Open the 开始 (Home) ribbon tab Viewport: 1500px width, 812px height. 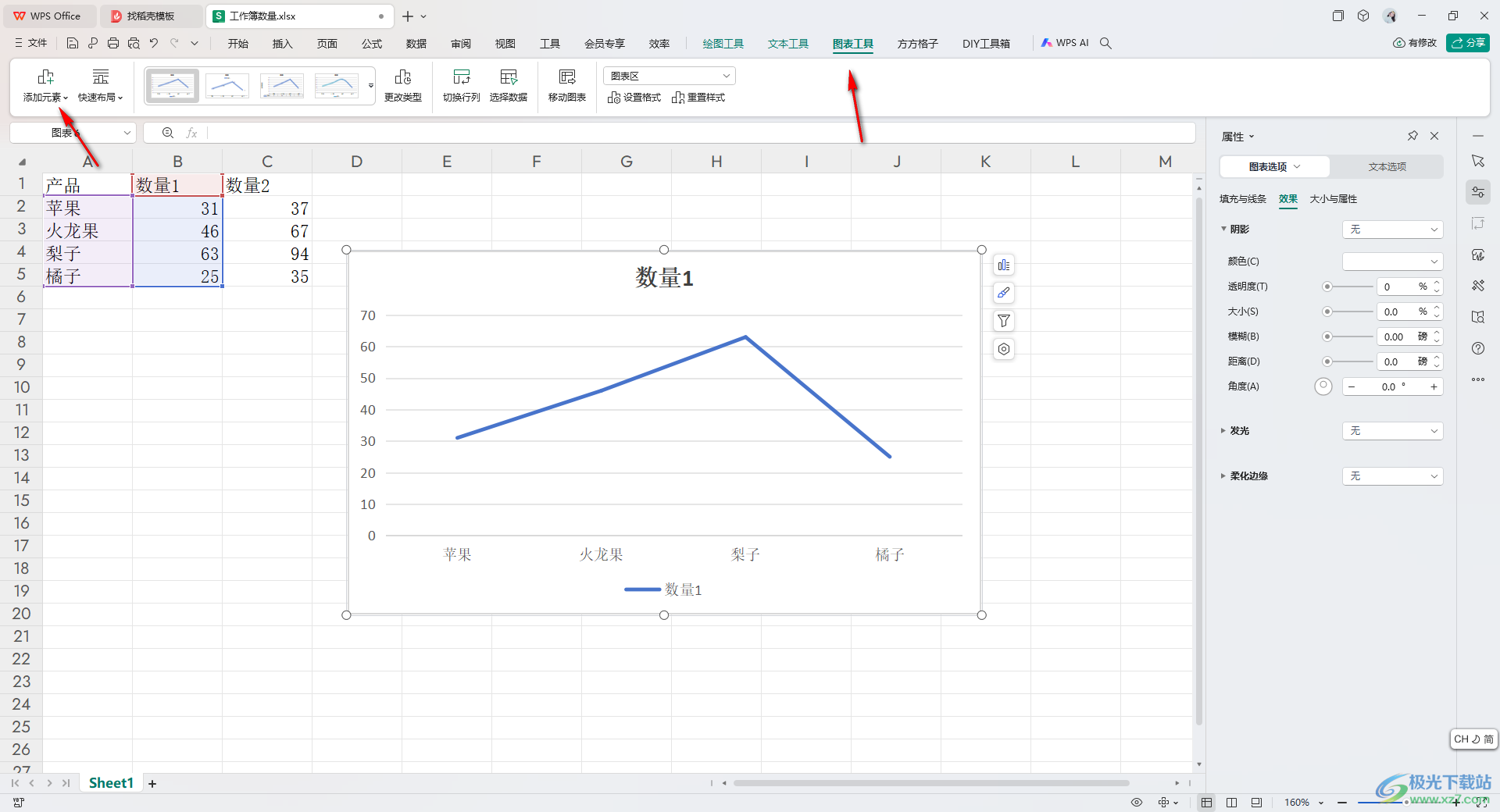point(237,44)
